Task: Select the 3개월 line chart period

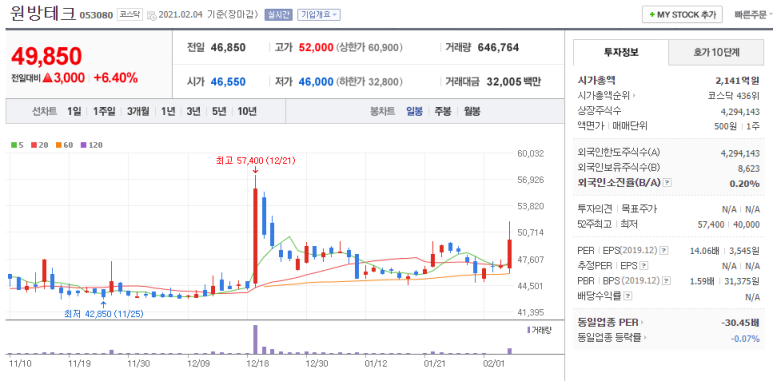Action: pos(138,111)
